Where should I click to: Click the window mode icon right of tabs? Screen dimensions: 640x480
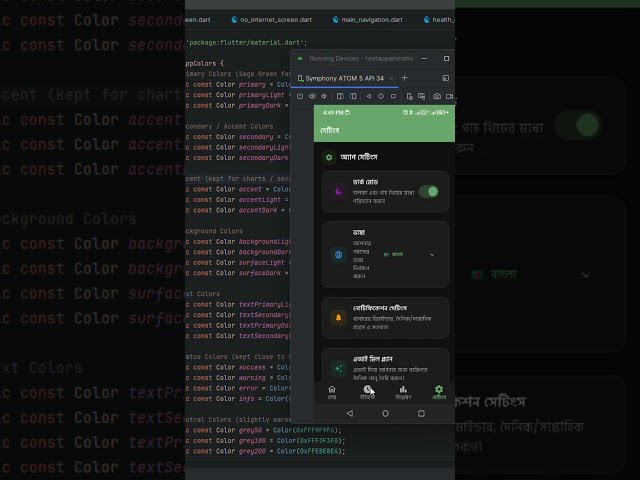[x=446, y=78]
